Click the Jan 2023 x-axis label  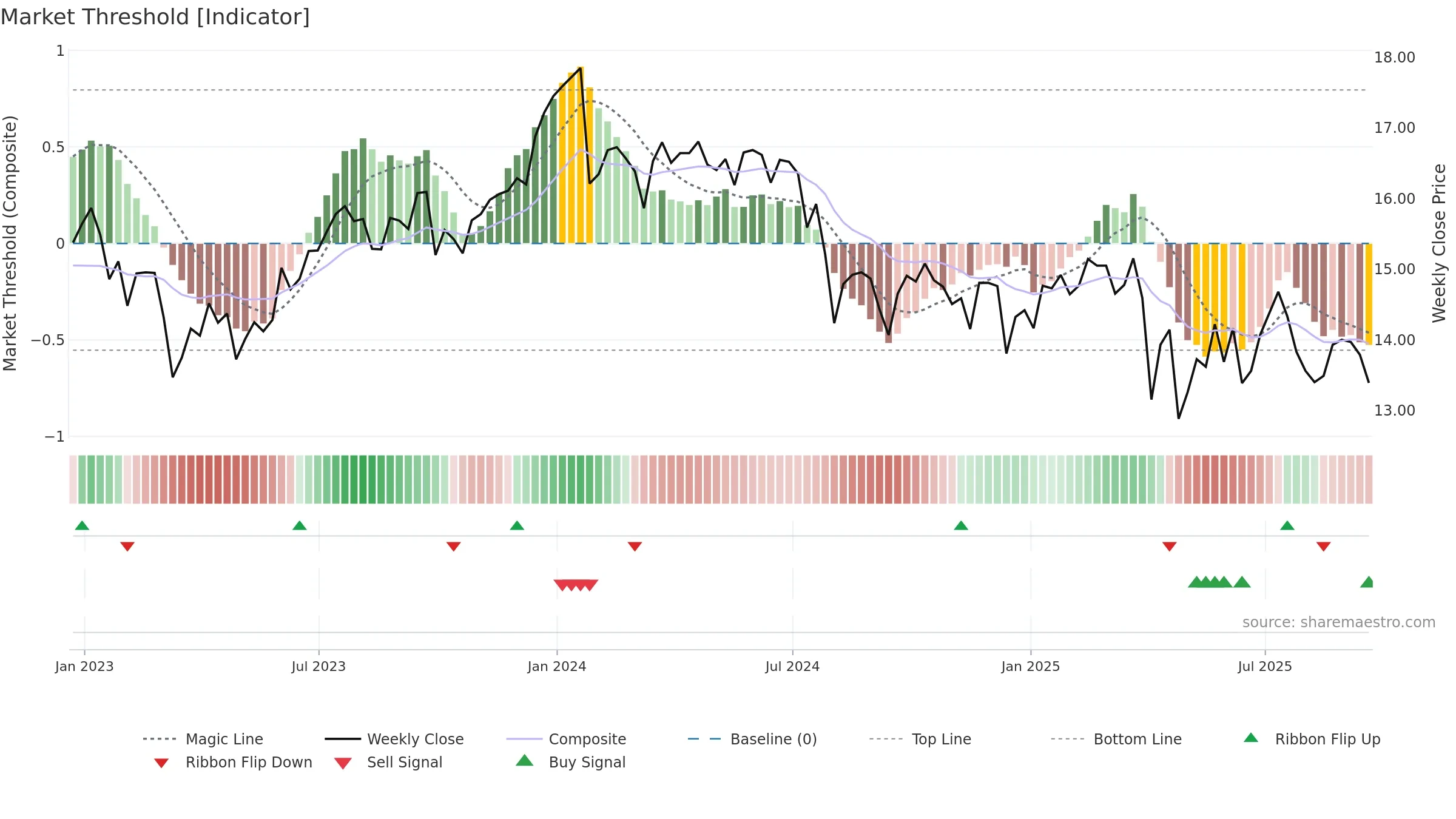tap(84, 666)
